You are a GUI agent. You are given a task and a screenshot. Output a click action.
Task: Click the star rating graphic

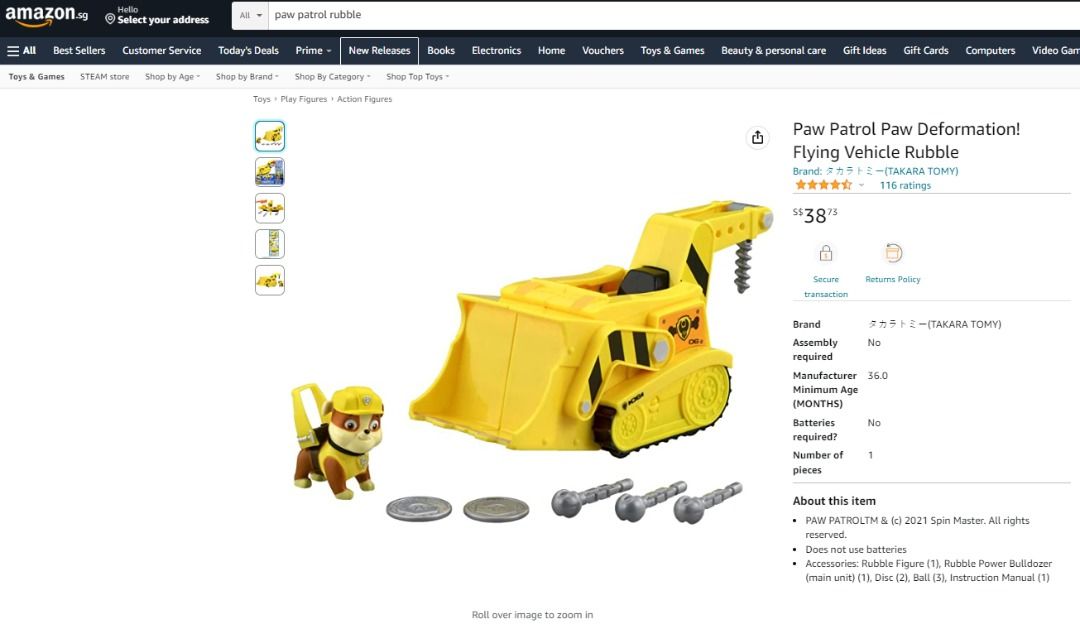click(823, 185)
